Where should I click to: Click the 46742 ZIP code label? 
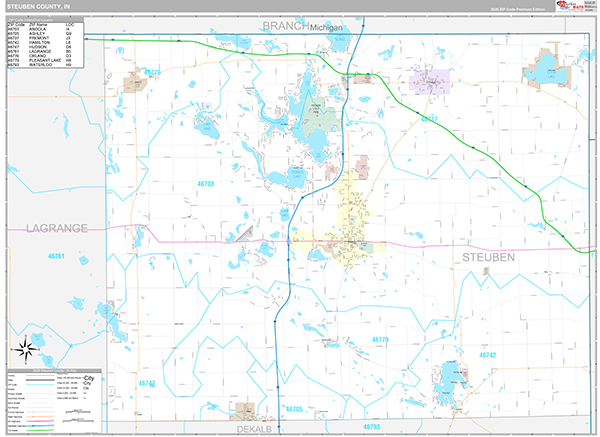487,355
